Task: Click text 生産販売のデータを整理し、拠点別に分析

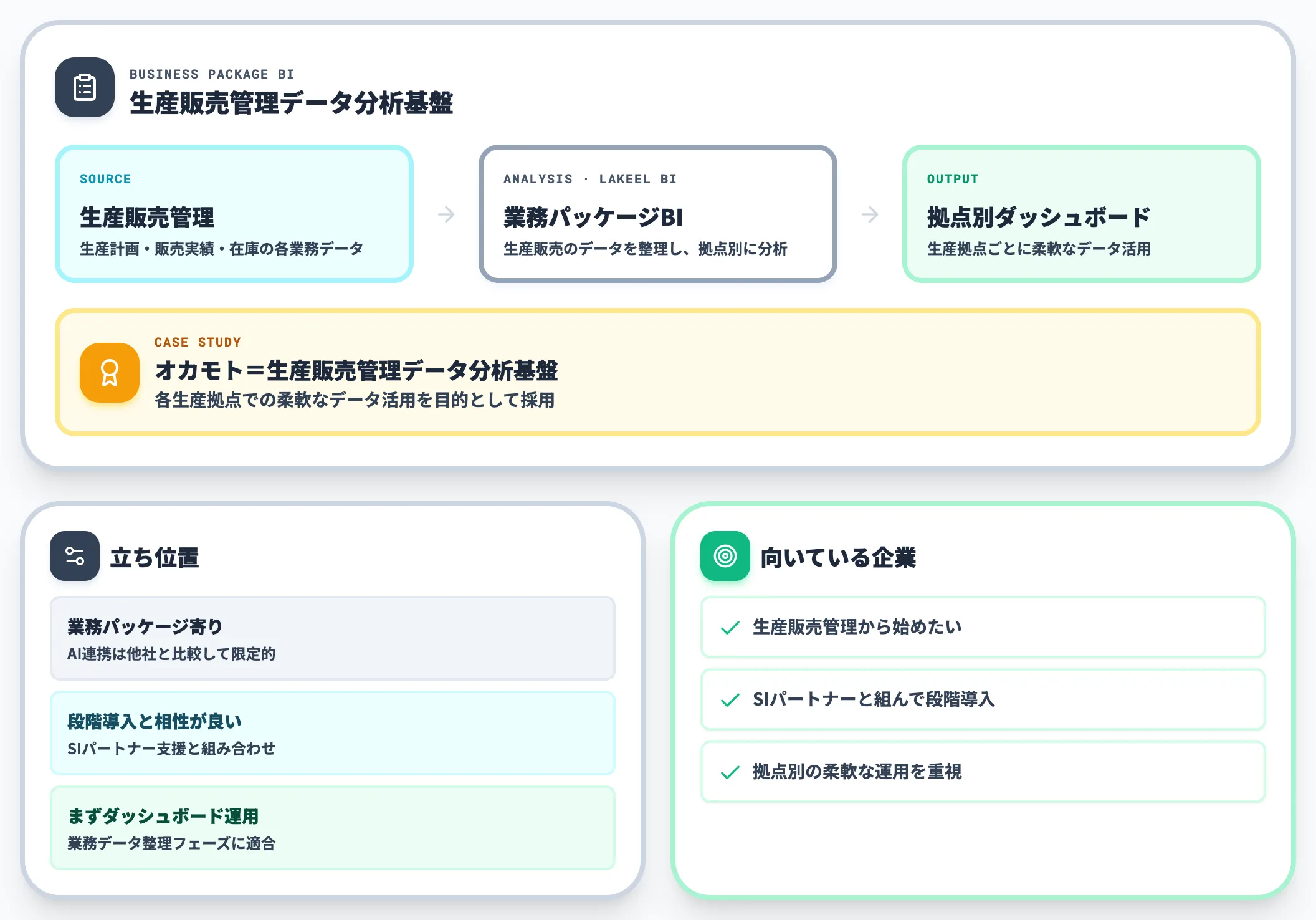Action: point(646,249)
